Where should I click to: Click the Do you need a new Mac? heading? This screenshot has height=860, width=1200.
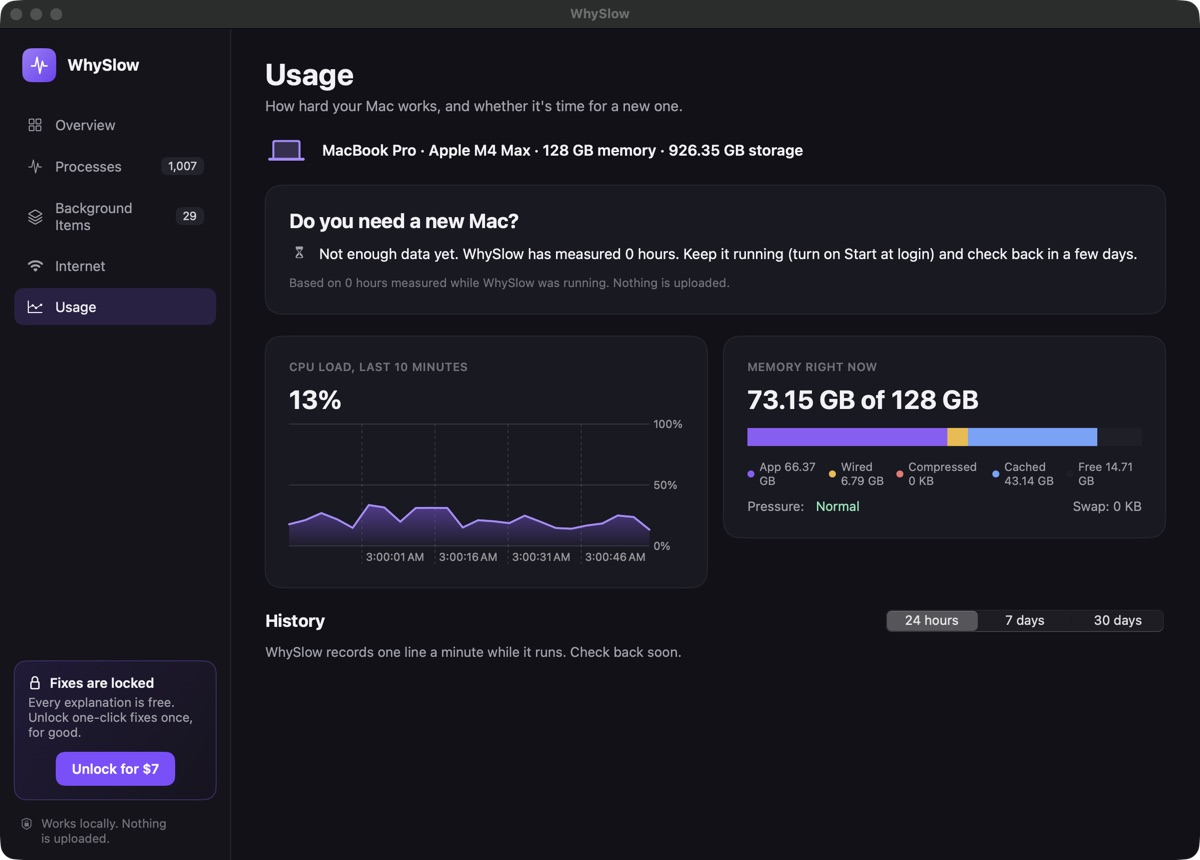tap(404, 221)
